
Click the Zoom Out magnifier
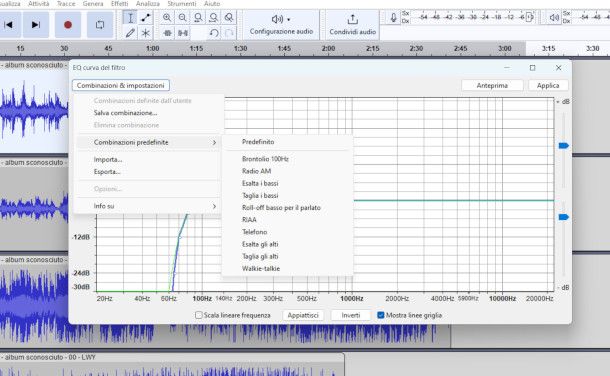[x=182, y=18]
